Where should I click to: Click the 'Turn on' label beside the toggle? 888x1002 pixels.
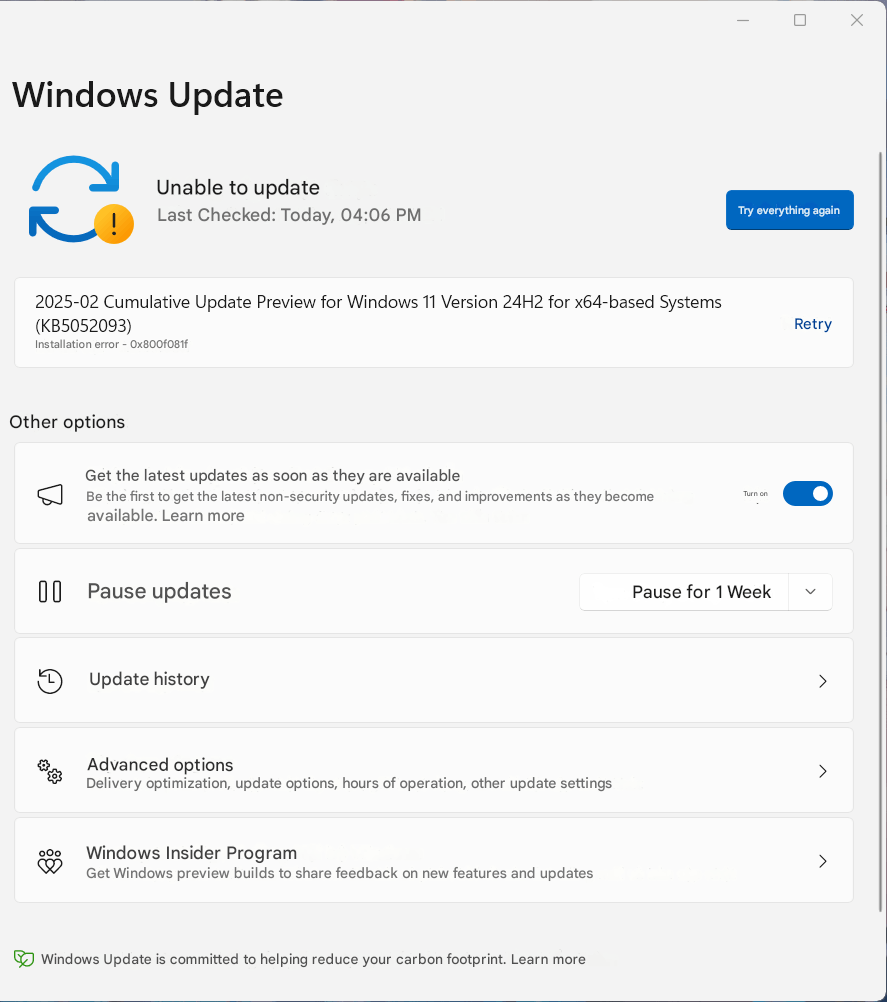[x=755, y=493]
